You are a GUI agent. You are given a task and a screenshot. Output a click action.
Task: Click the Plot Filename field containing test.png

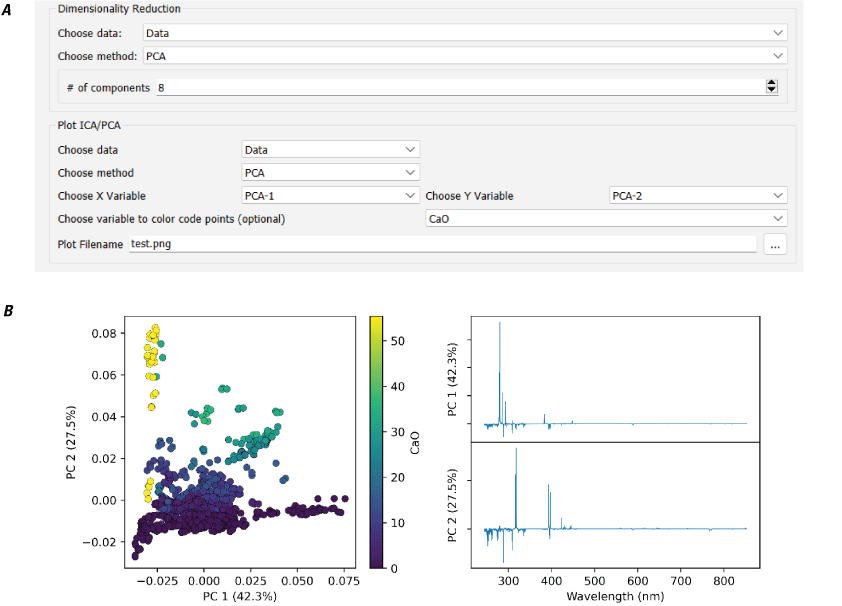(x=442, y=244)
